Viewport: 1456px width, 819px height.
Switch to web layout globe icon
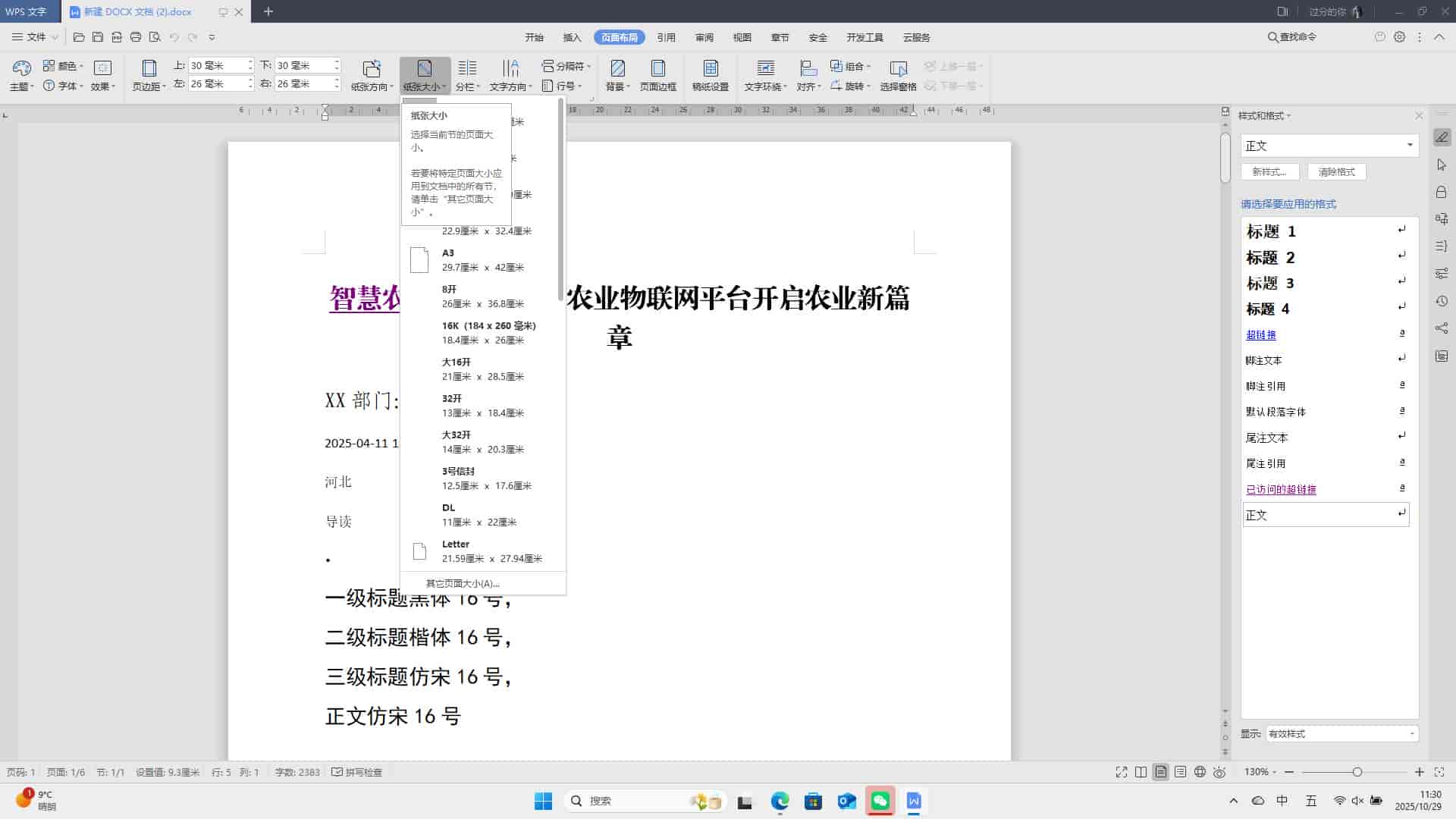click(x=1200, y=772)
